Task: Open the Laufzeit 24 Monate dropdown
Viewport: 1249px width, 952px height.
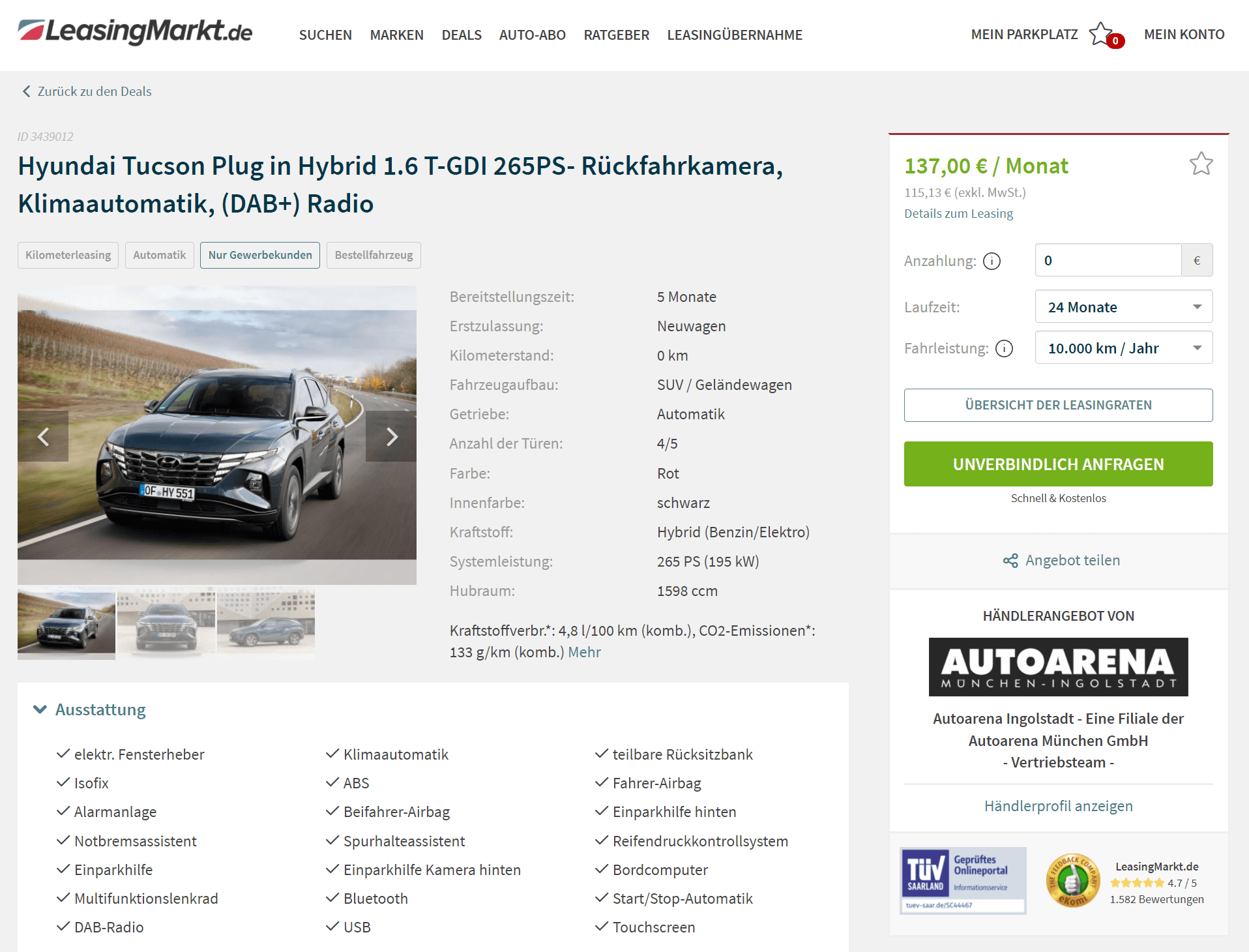Action: 1123,306
